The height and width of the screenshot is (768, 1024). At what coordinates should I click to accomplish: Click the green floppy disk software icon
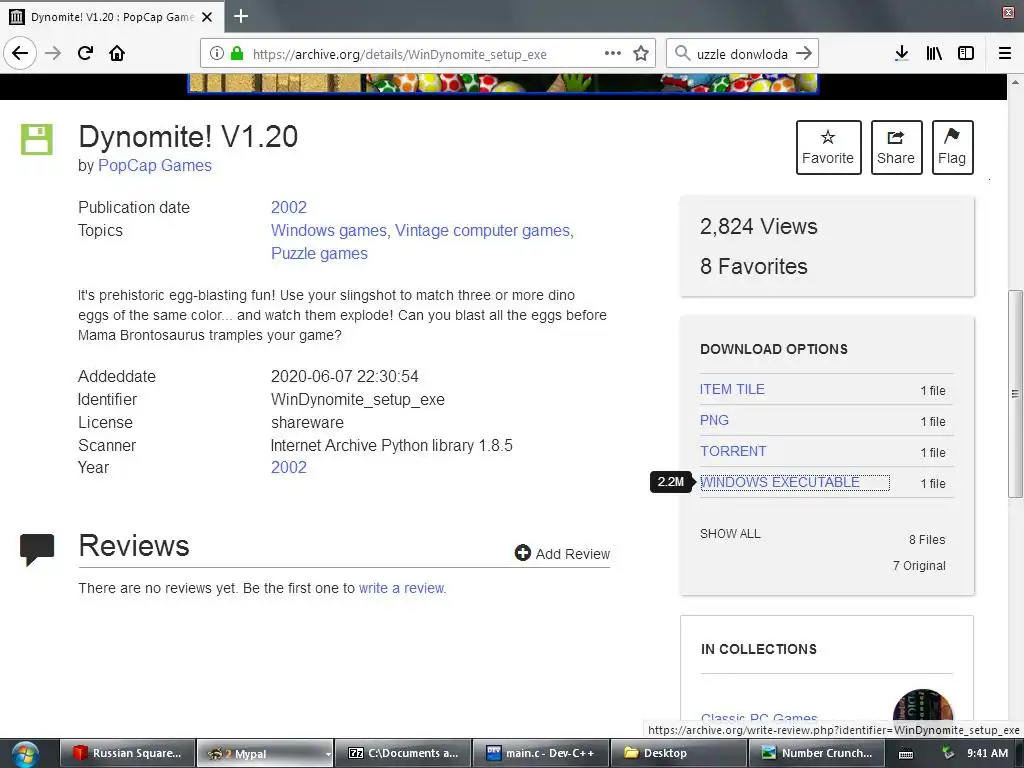click(37, 139)
